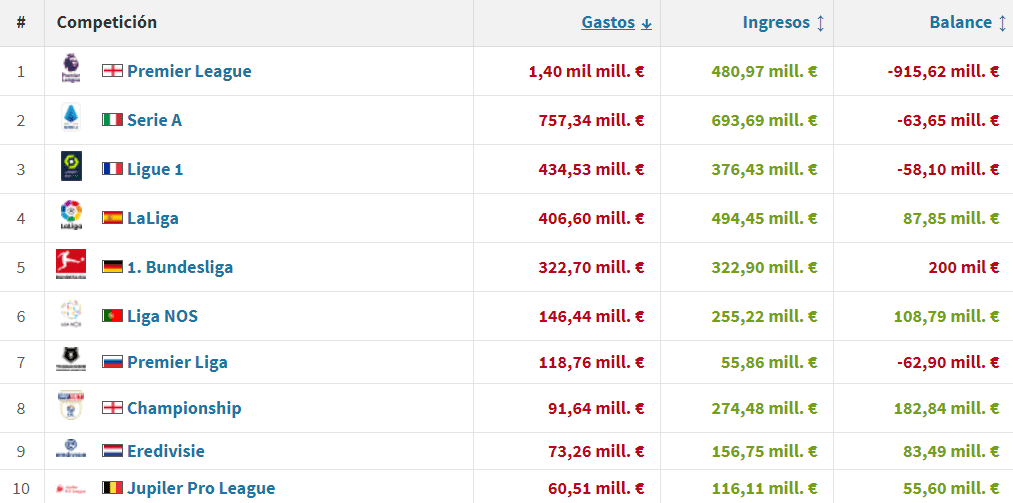This screenshot has width=1013, height=503.
Task: Open the Russian Premier Liga link
Action: pos(177,362)
